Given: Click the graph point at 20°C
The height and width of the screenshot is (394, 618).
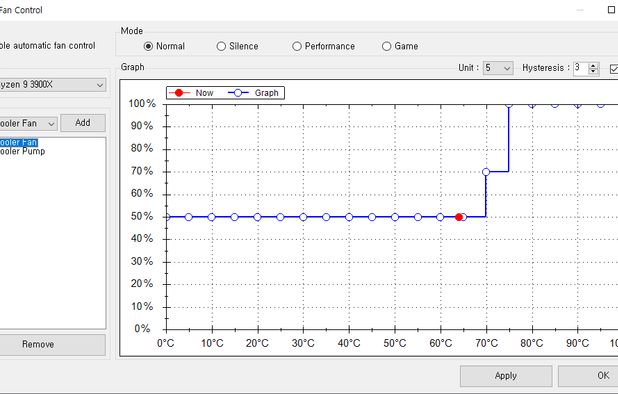Looking at the screenshot, I should pos(257,217).
